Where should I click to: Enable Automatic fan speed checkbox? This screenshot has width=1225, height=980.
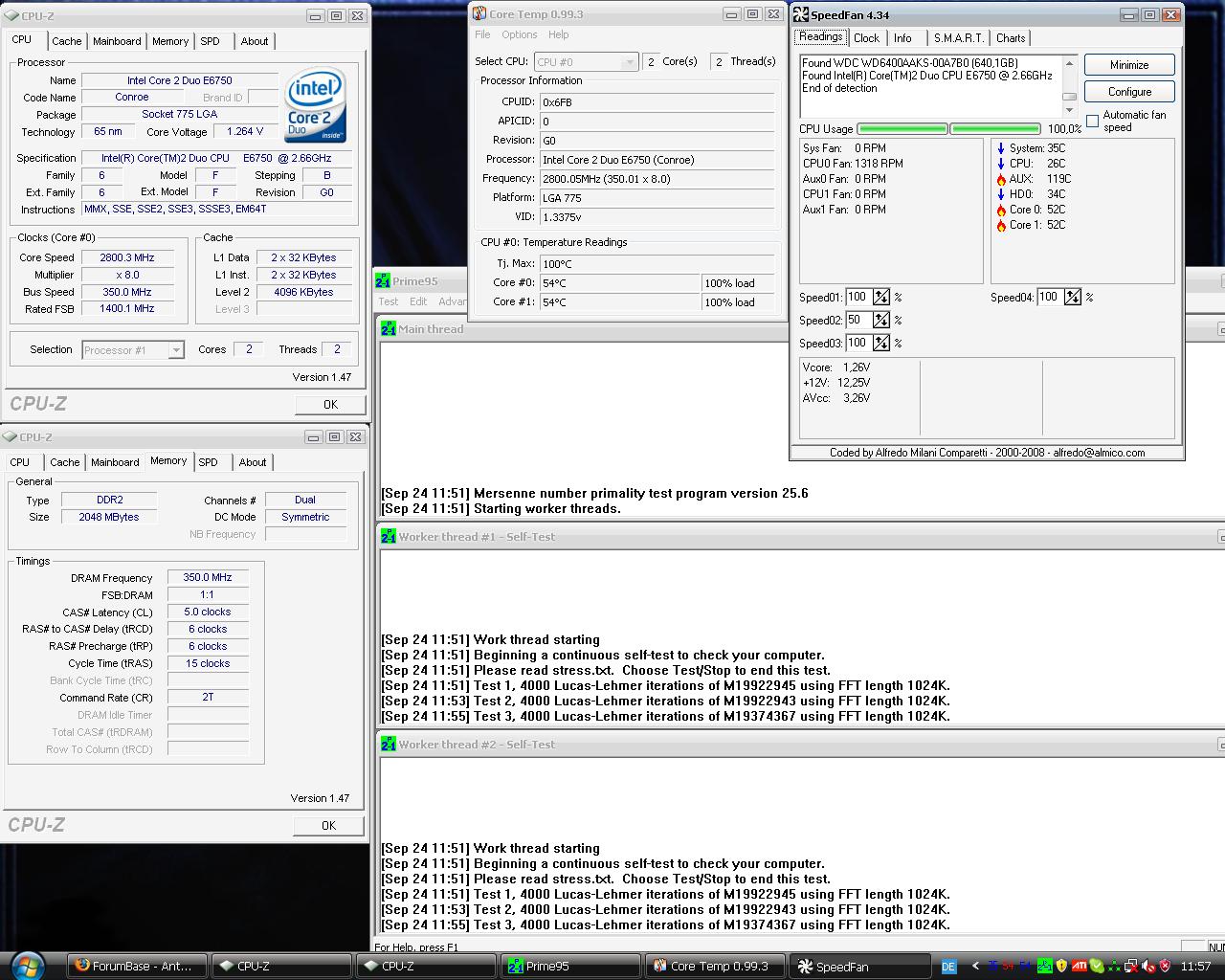click(x=1092, y=121)
